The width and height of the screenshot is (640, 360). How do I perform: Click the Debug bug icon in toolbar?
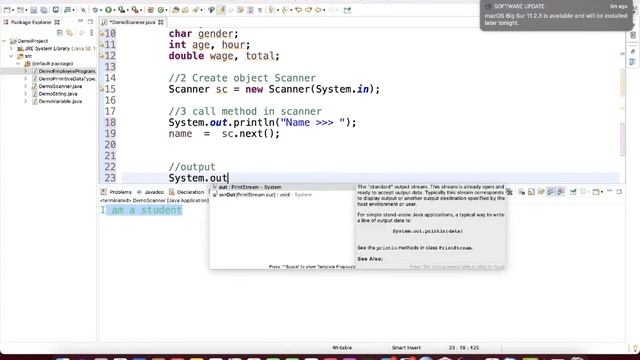[x=96, y=10]
